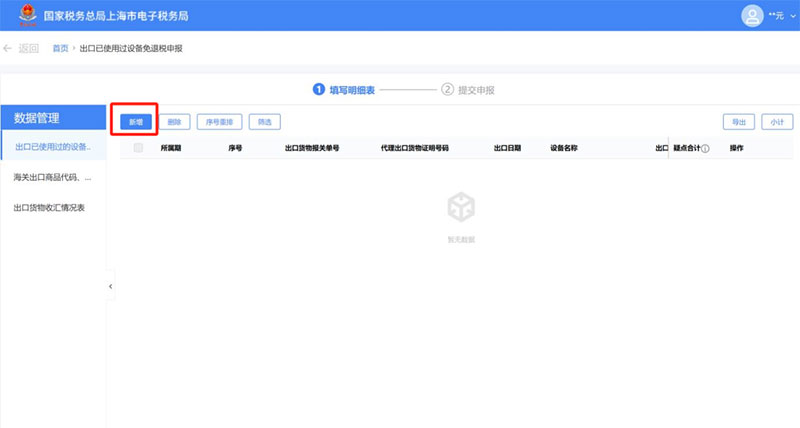
Task: Click the info icon beside 疑点合计
Action: point(705,148)
